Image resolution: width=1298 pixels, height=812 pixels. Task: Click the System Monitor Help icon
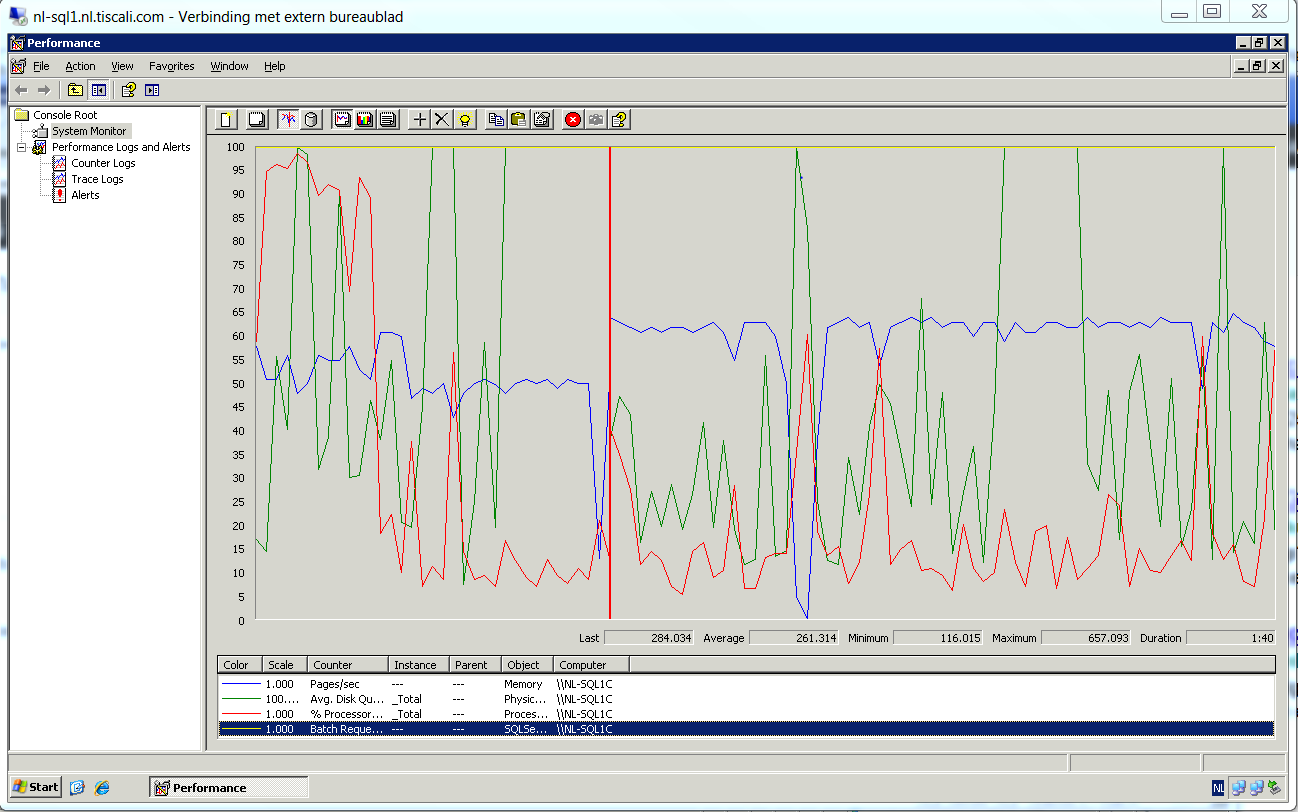(x=619, y=119)
